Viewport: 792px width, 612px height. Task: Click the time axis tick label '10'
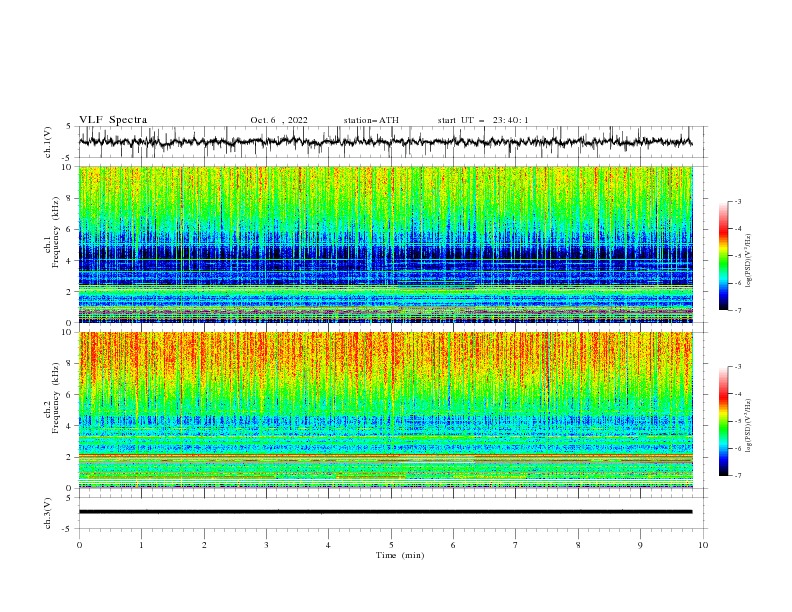click(x=703, y=545)
